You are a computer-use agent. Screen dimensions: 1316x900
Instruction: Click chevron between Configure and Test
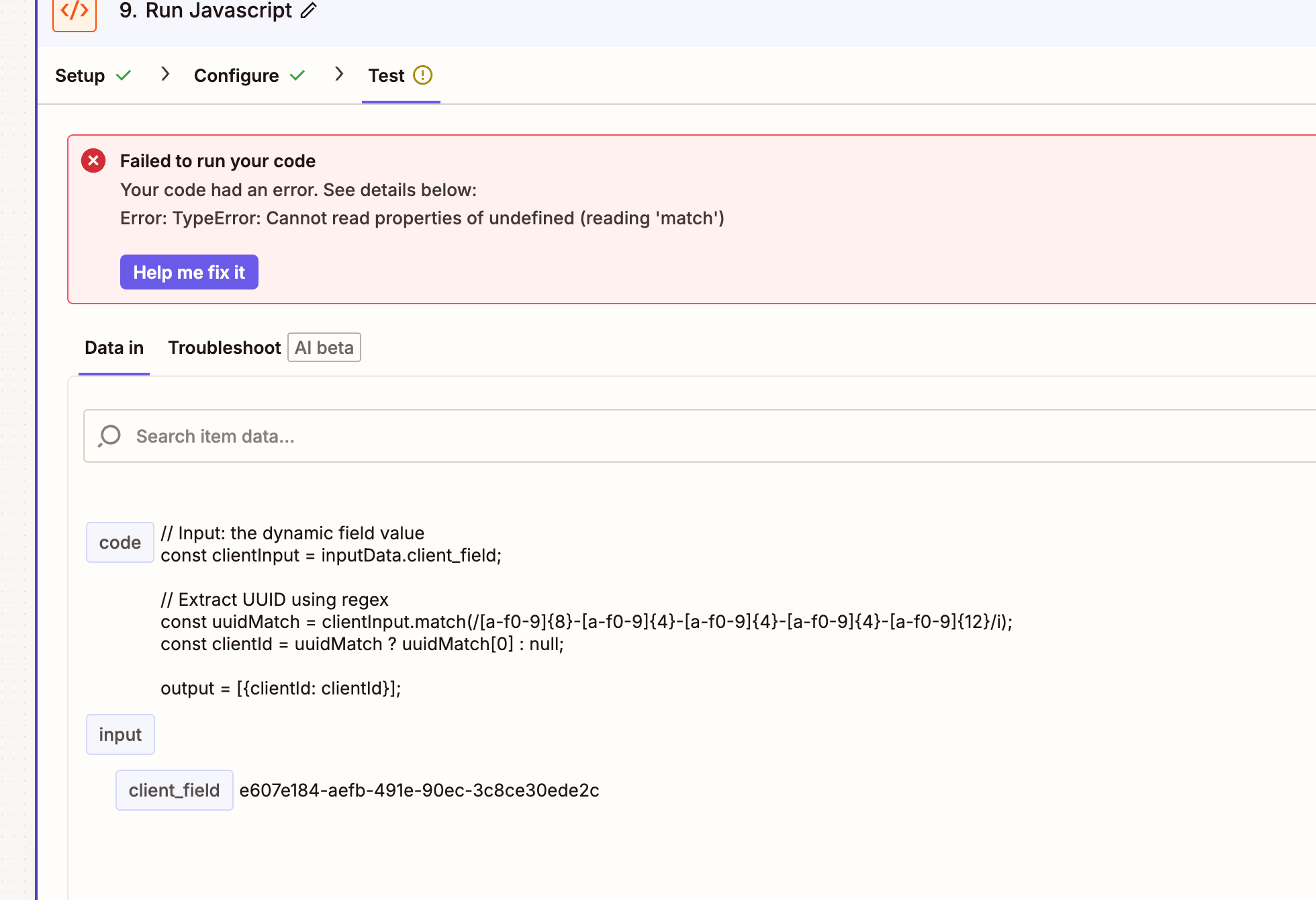339,74
